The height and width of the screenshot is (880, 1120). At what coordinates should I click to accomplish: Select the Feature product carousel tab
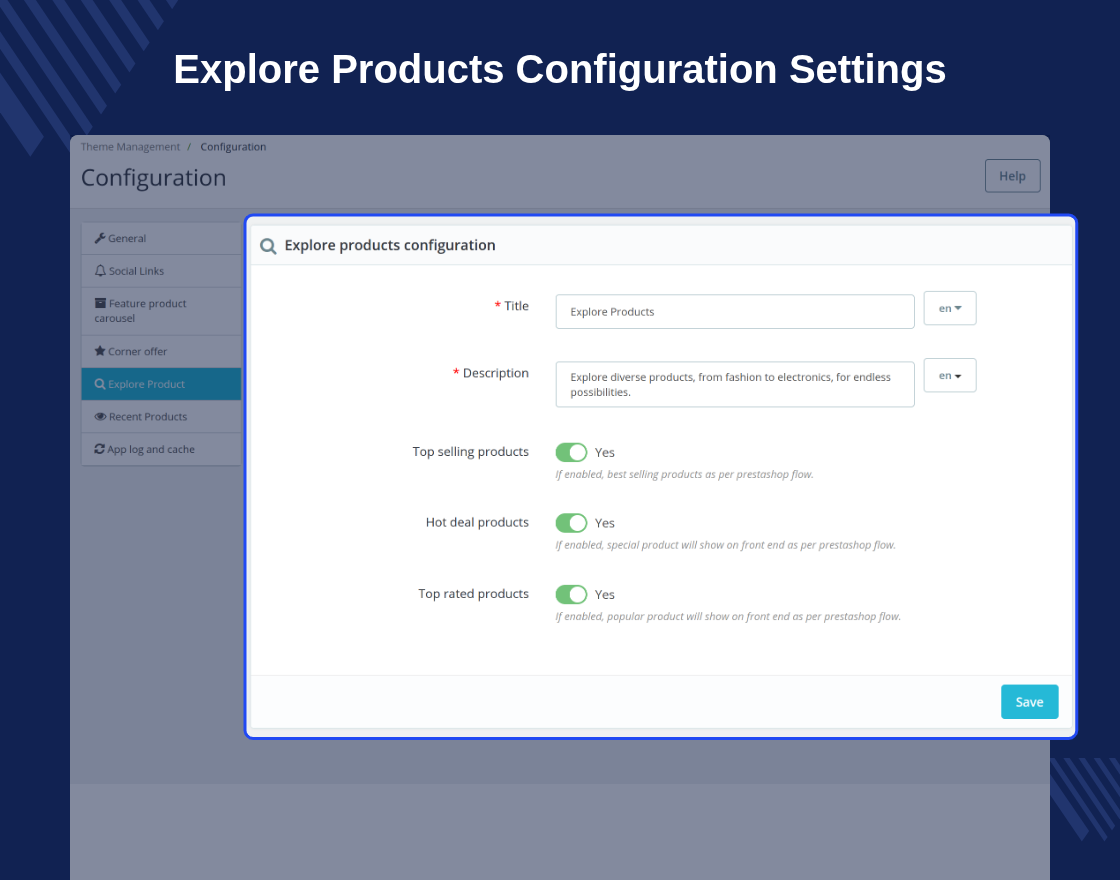tap(161, 311)
